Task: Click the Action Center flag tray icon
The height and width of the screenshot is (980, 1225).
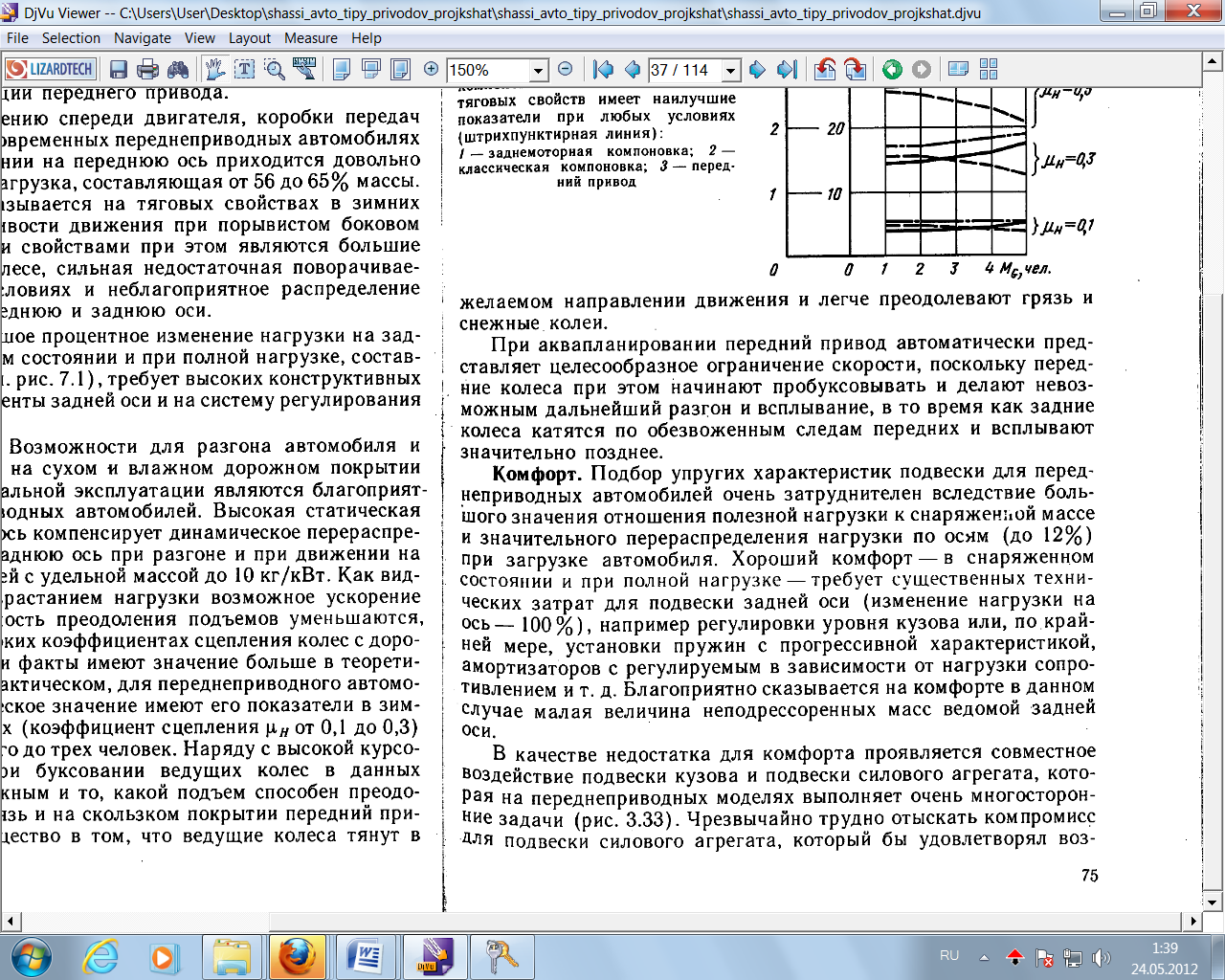Action: pos(1044,957)
